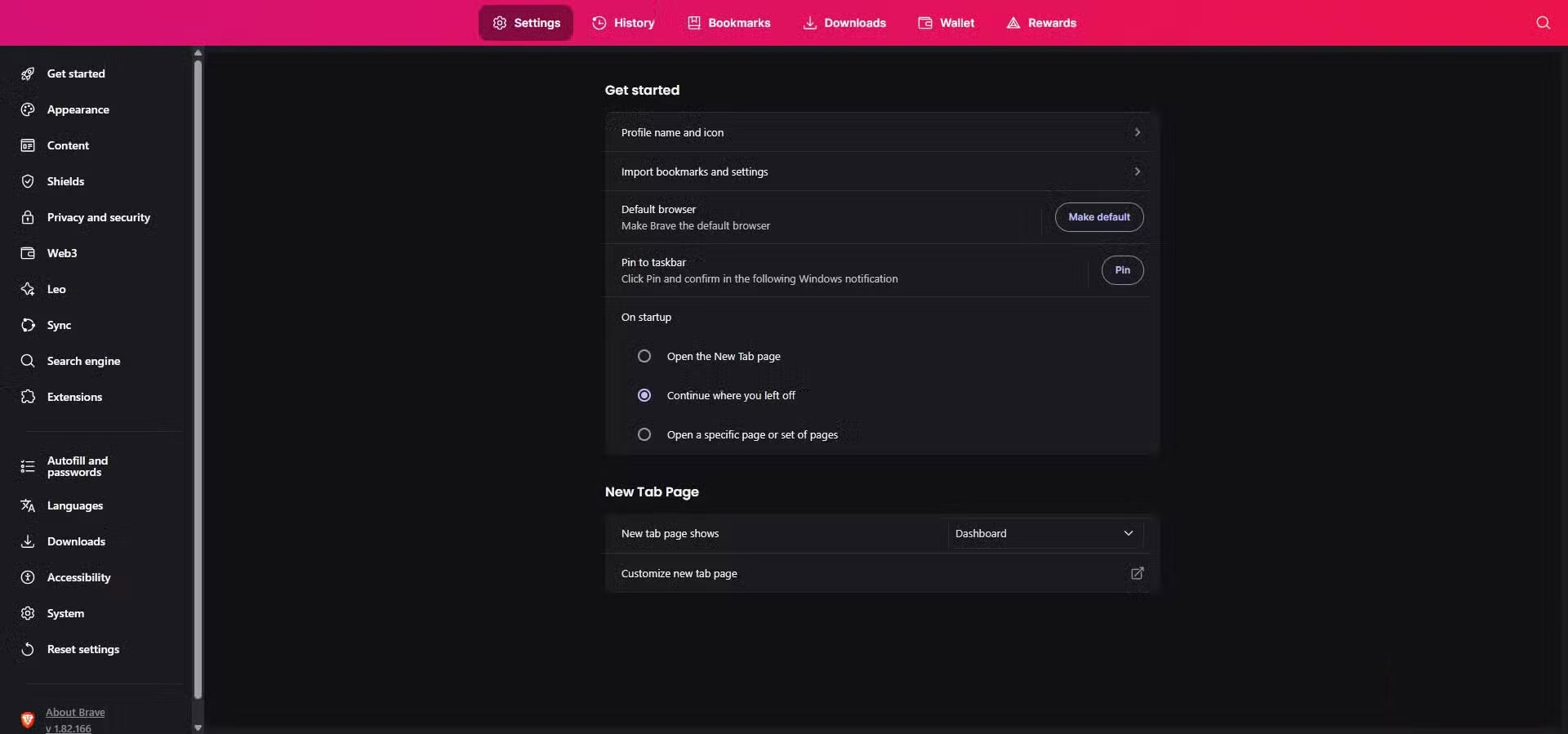Switch to the History tab
The width and height of the screenshot is (1568, 734).
[x=623, y=23]
